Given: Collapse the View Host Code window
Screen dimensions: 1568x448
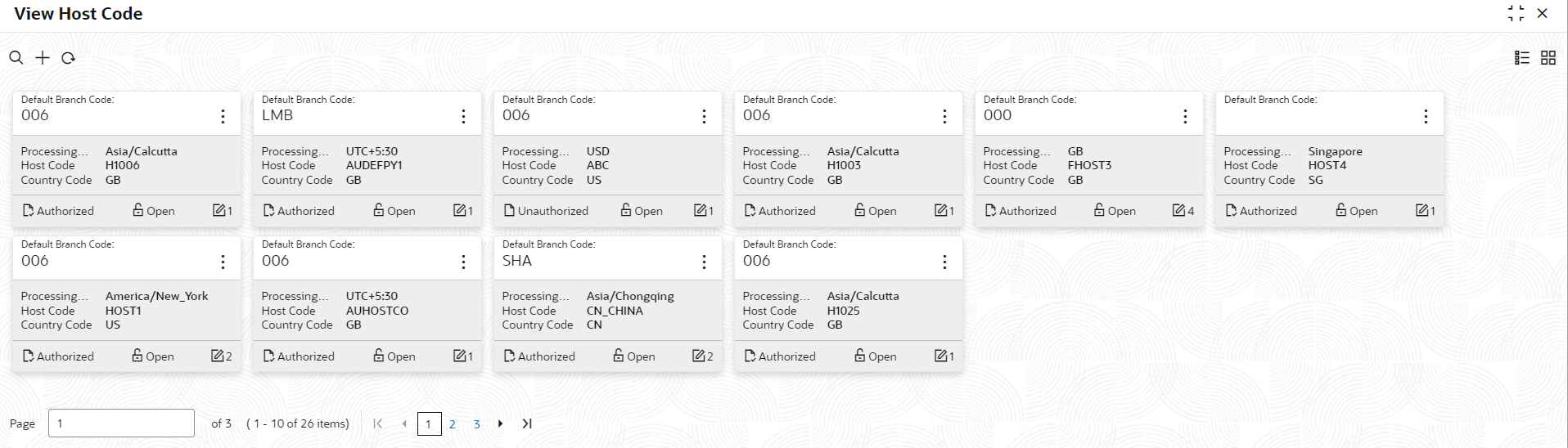Looking at the screenshot, I should coord(1516,14).
